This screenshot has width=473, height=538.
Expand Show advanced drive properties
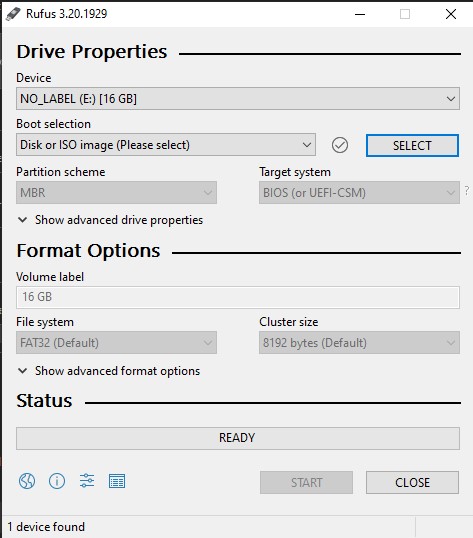[110, 220]
